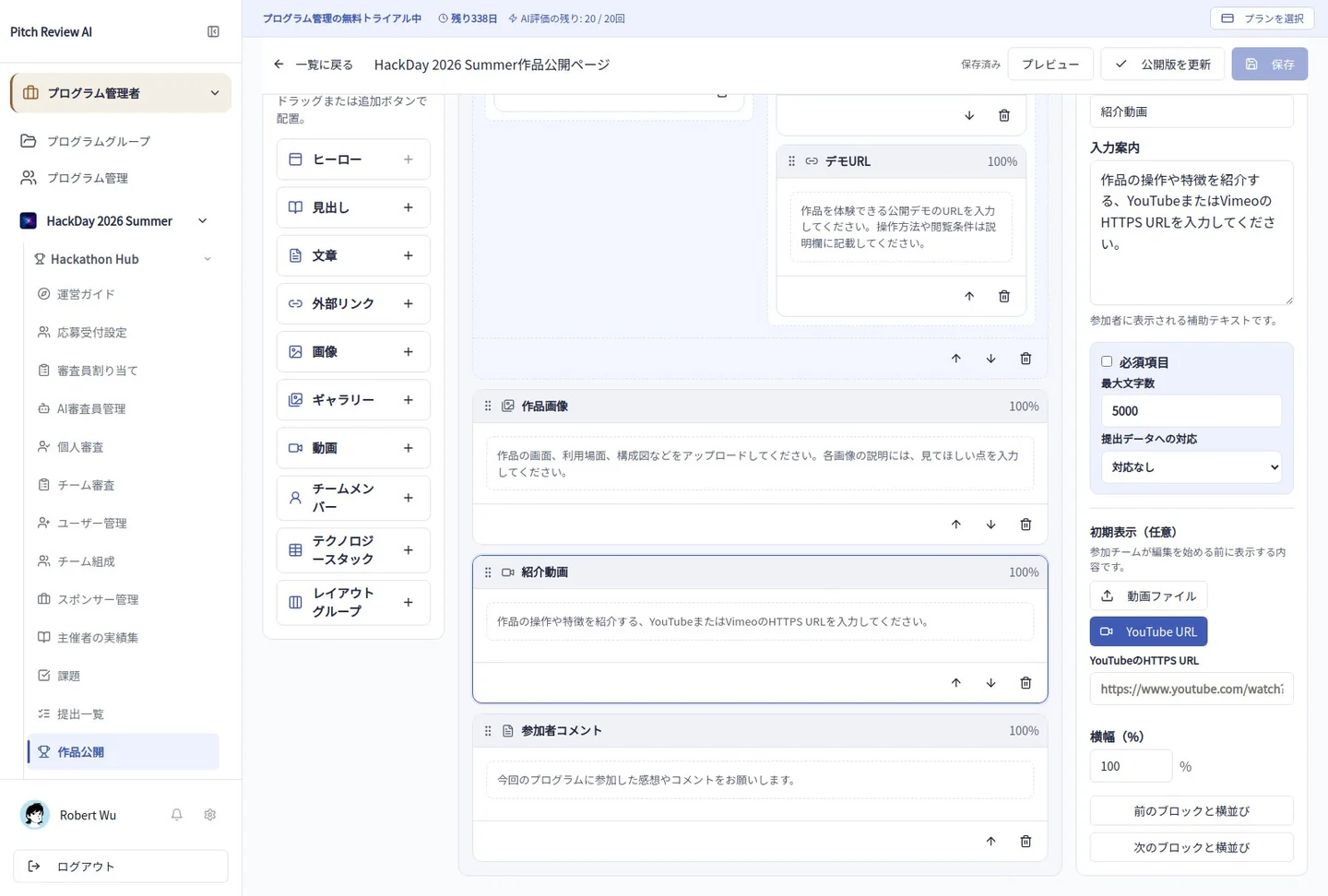This screenshot has height=896, width=1328.
Task: Focus the 最大文字数 field
Action: tap(1192, 411)
